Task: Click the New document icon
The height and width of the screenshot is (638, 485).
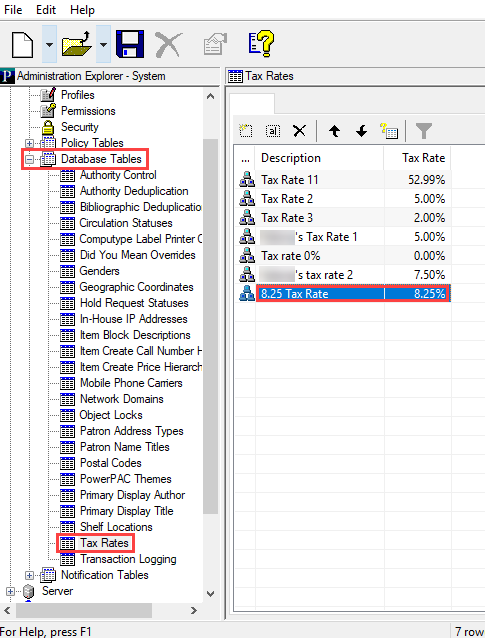Action: 22,44
